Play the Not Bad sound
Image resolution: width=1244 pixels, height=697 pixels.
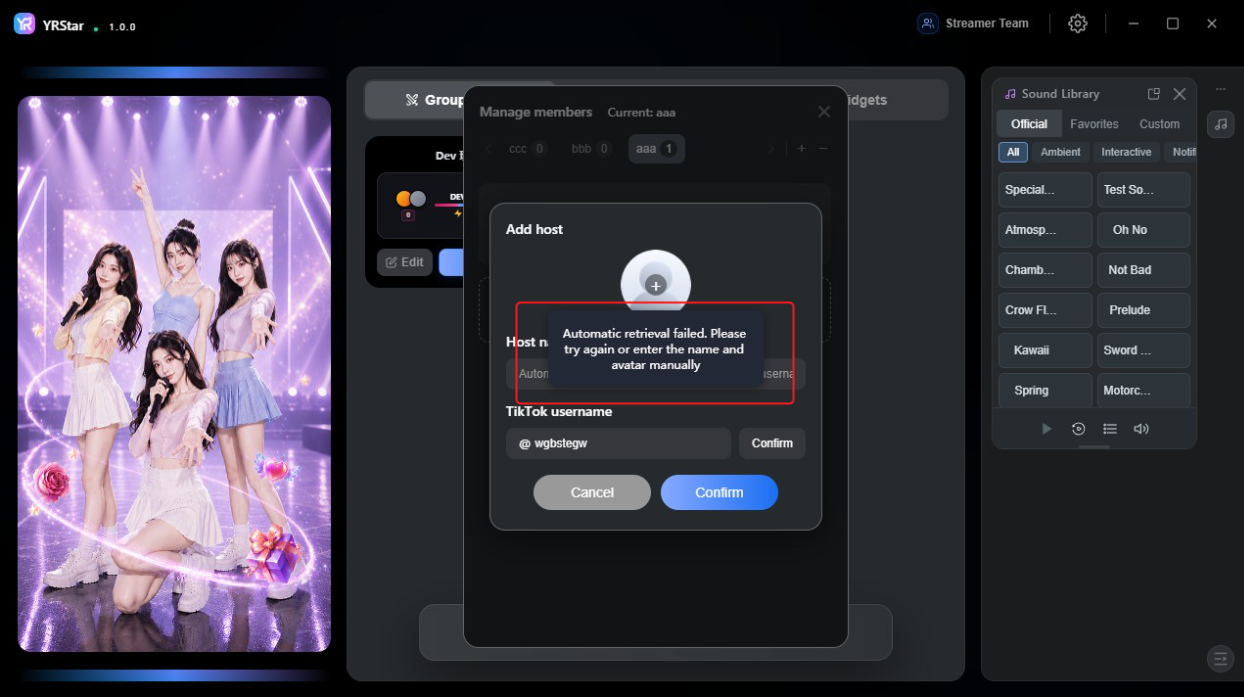pyautogui.click(x=1144, y=270)
